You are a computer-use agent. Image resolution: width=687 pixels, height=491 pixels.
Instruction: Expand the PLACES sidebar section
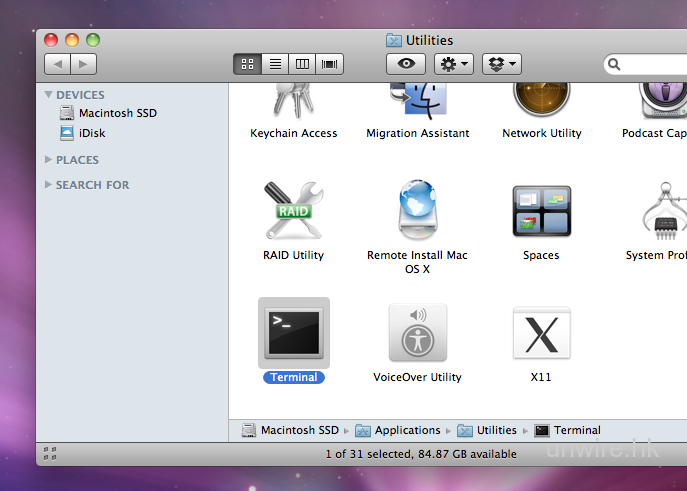click(x=49, y=159)
